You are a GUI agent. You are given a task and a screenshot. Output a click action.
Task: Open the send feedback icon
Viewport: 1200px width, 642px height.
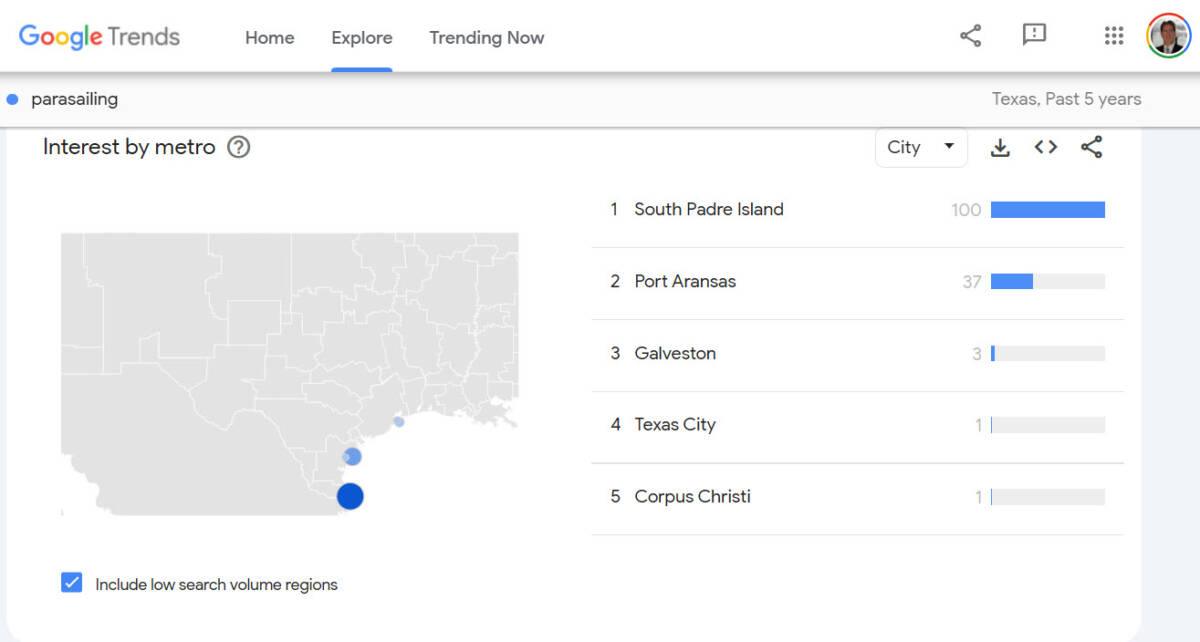[x=1034, y=35]
